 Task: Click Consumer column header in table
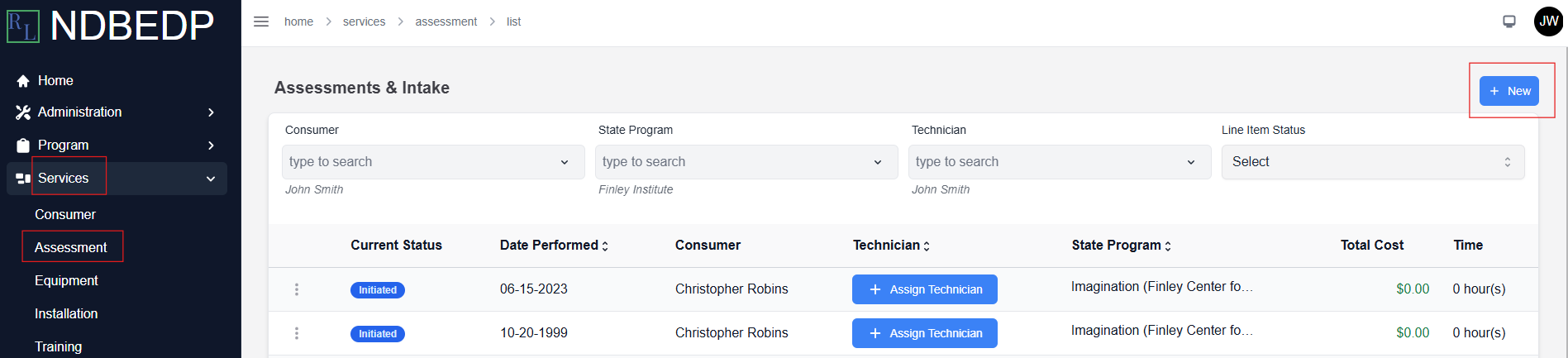[708, 245]
